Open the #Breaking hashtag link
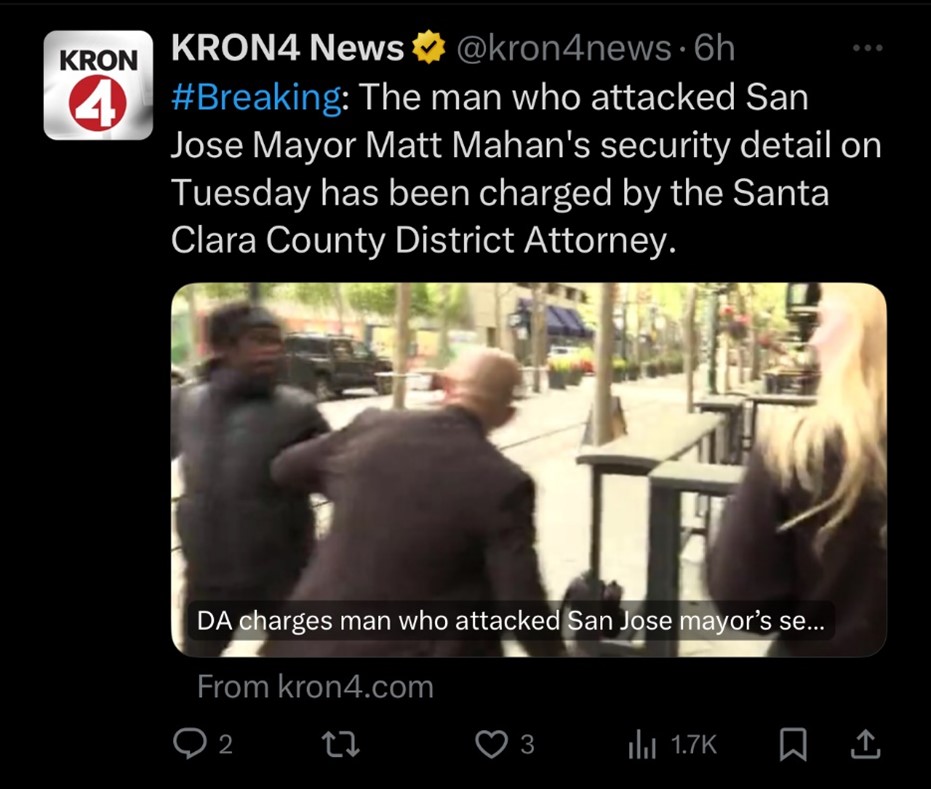This screenshot has height=789, width=931. (256, 97)
